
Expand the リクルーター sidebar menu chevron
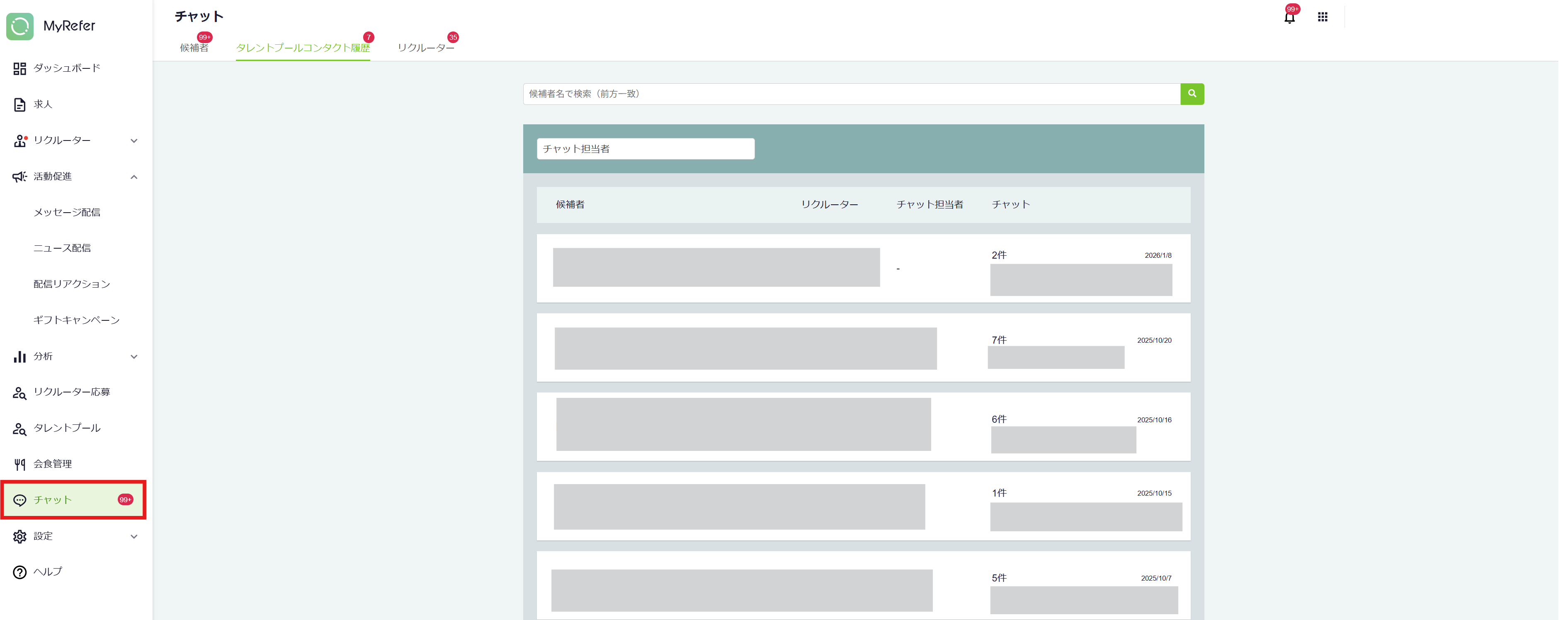point(134,140)
